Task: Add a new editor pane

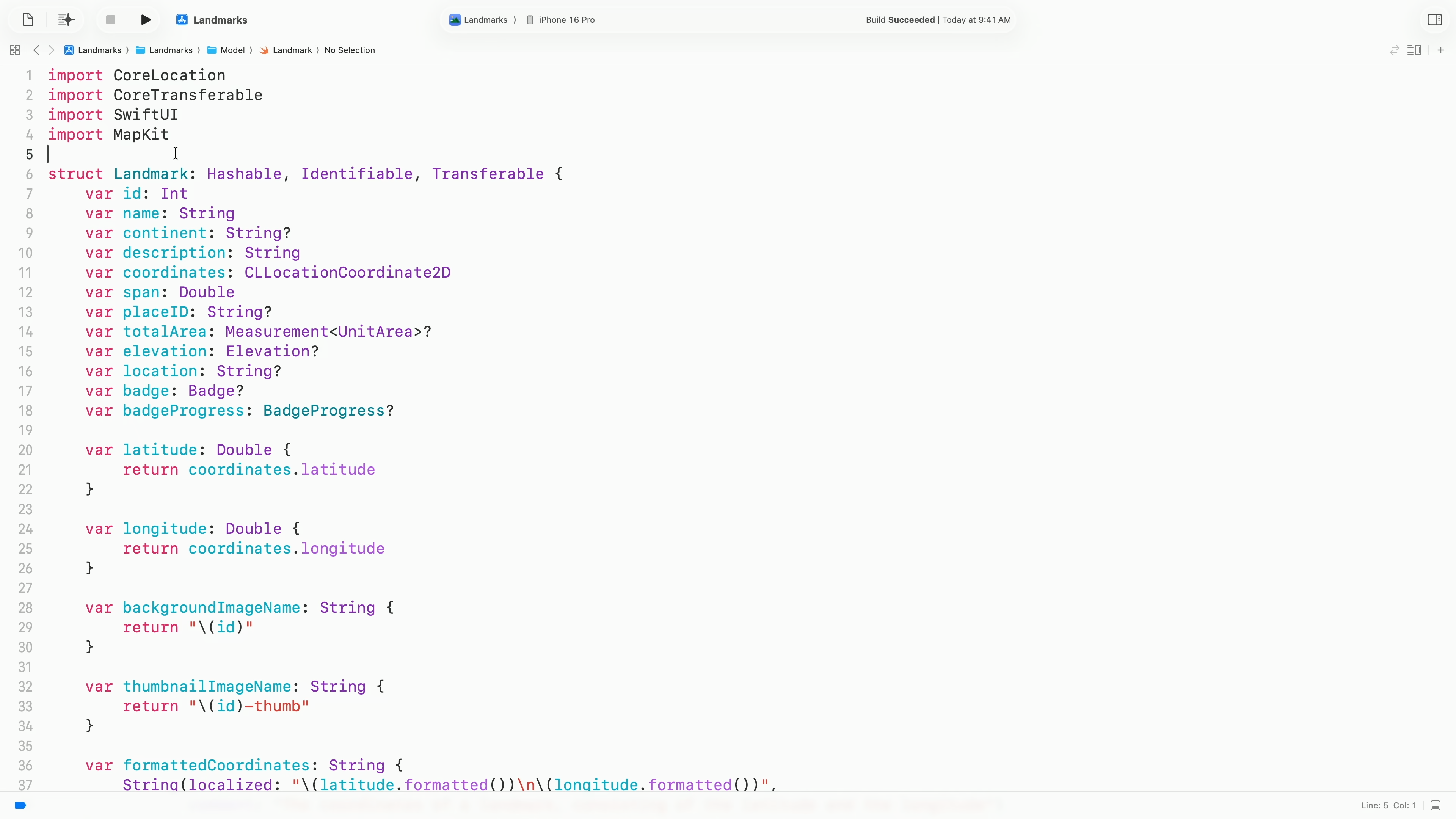Action: click(1441, 50)
